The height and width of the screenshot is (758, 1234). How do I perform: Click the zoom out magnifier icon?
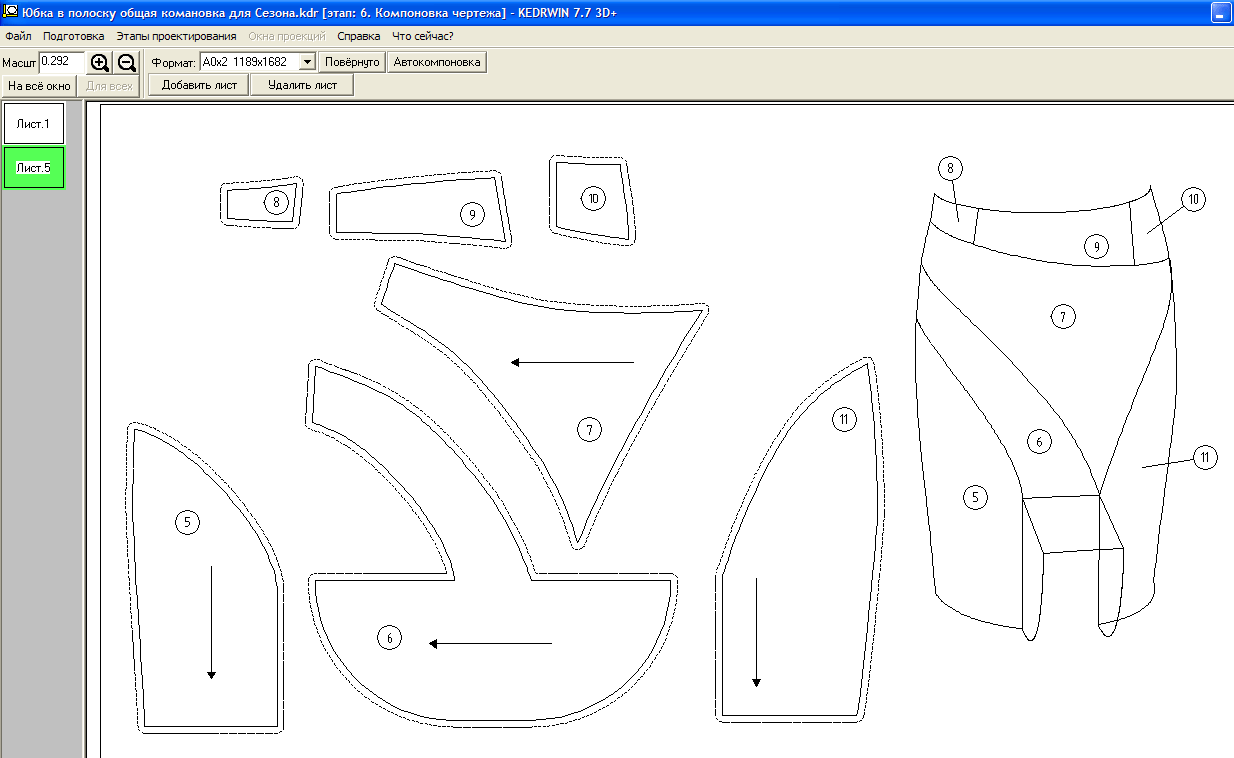click(x=127, y=62)
